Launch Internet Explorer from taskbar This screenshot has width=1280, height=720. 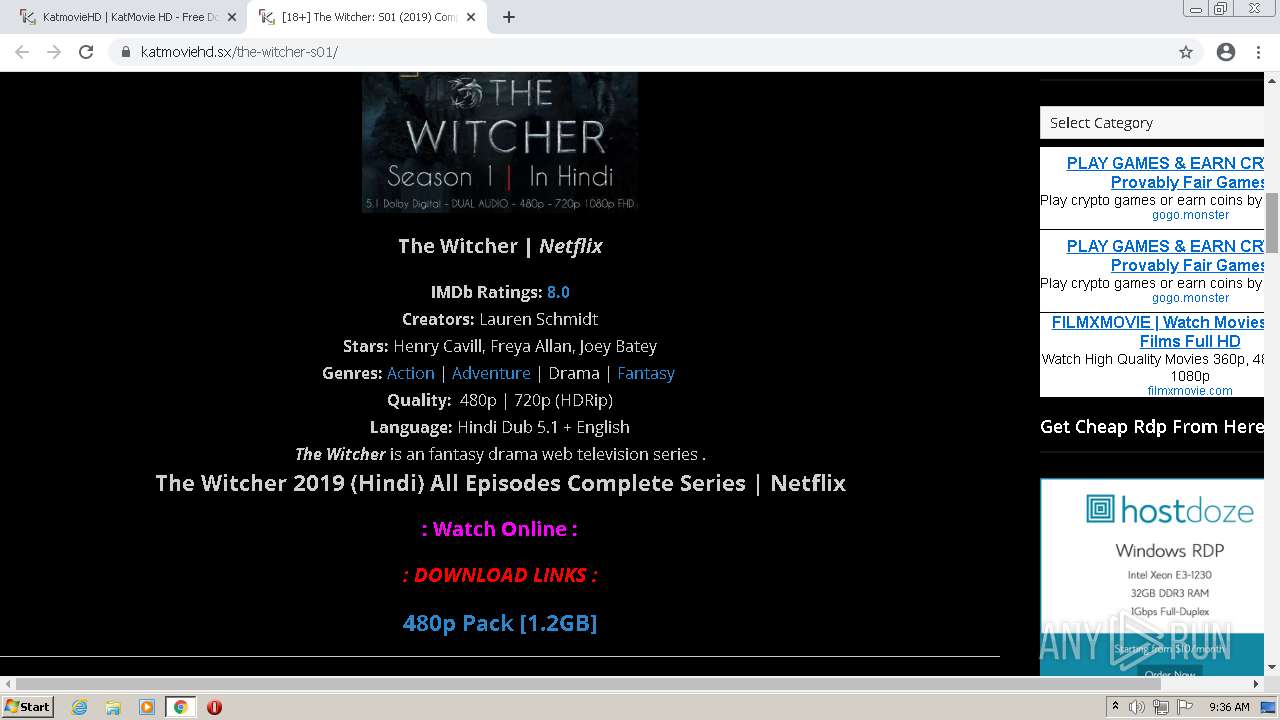coord(80,707)
